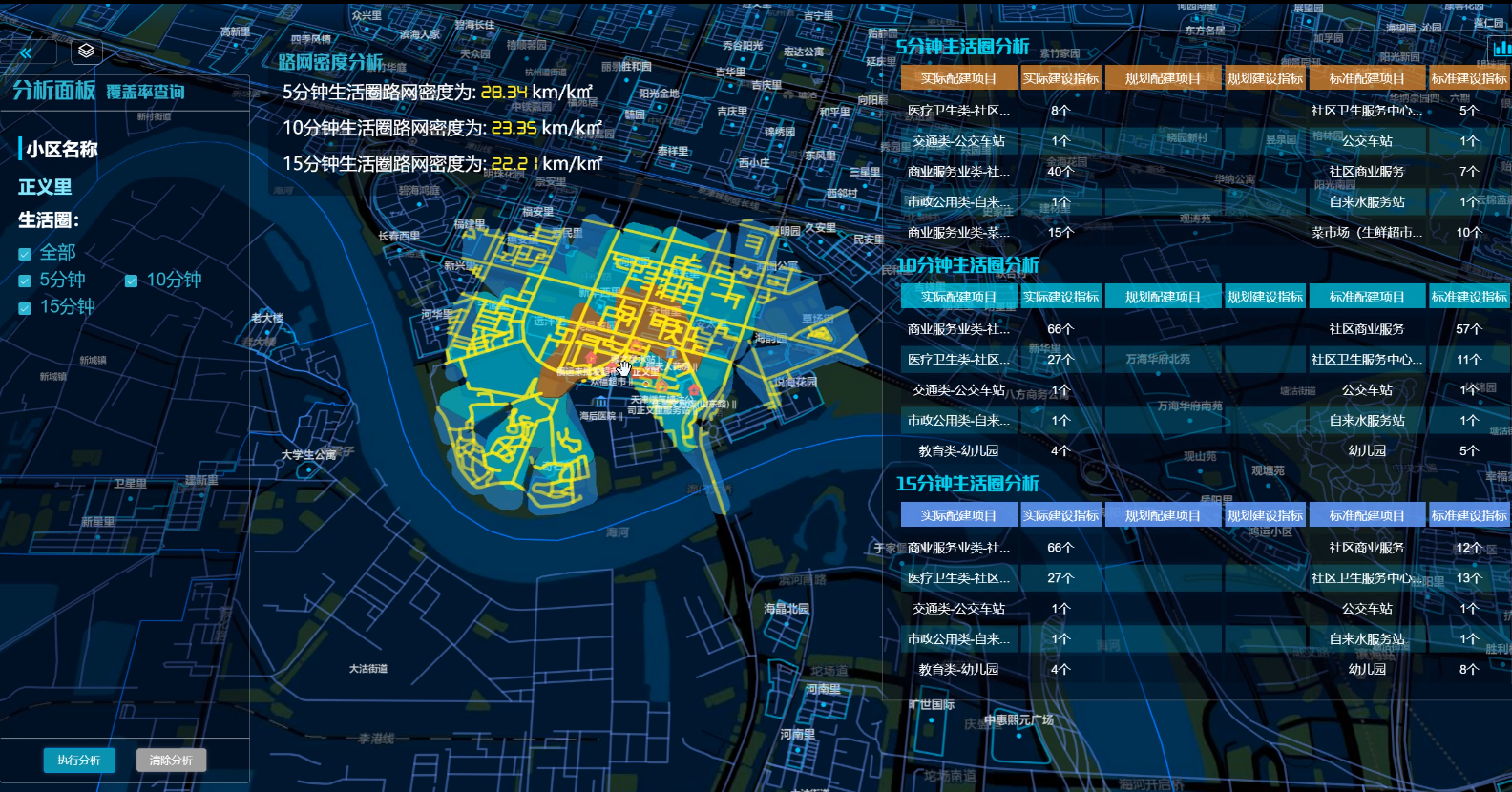Click 规划配建项目 header in 15分钟 table
The width and height of the screenshot is (1512, 792).
1163,515
